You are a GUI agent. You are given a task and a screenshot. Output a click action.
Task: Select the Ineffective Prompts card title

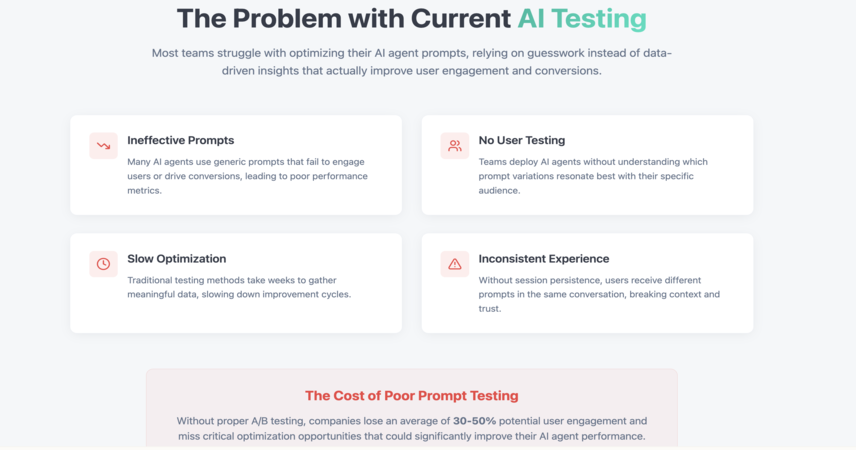click(181, 140)
